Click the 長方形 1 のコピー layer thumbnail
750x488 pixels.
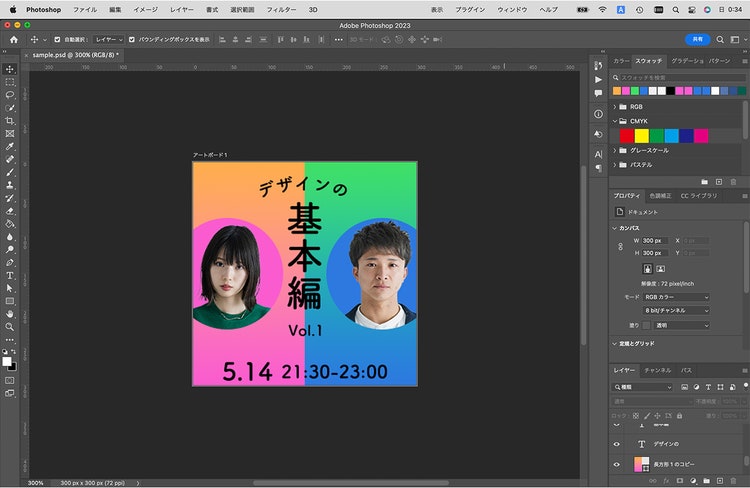641,464
